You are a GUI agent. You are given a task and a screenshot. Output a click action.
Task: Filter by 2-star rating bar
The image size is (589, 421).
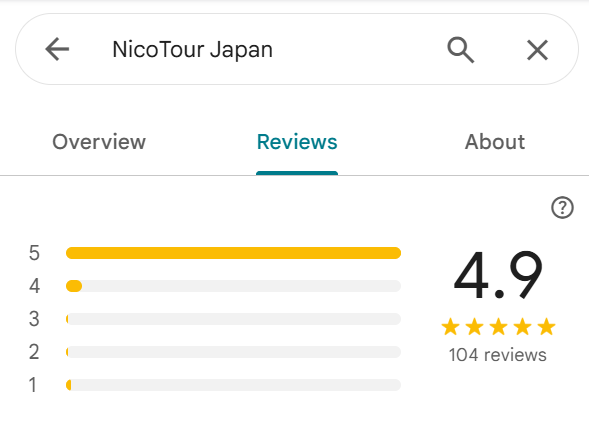(233, 352)
